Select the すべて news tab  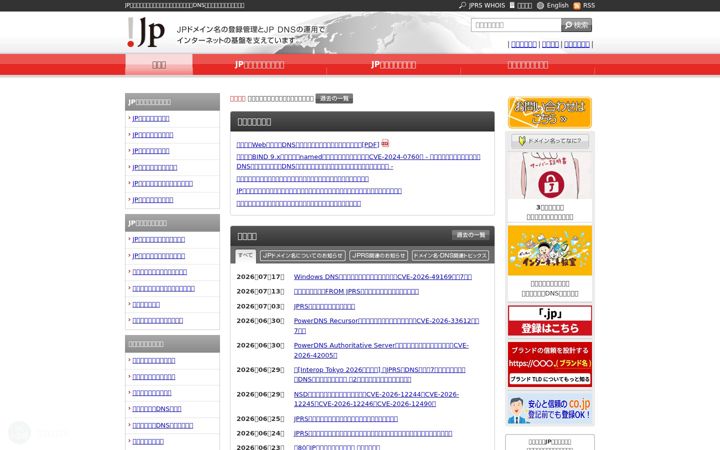[245, 255]
